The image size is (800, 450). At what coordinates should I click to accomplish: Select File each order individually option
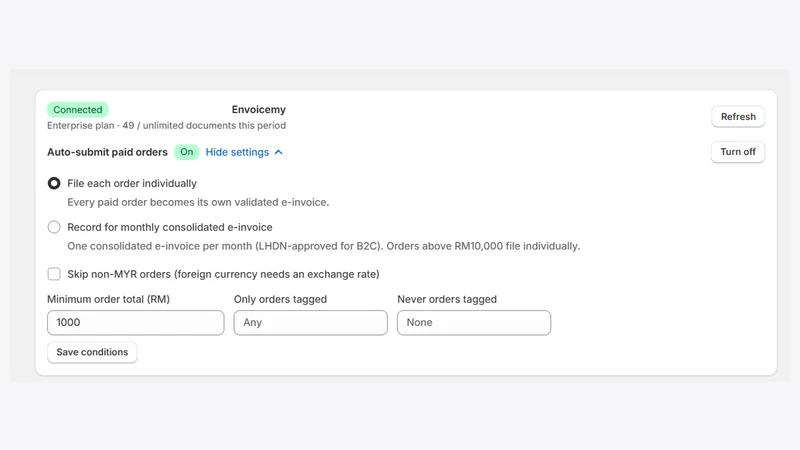(x=54, y=183)
